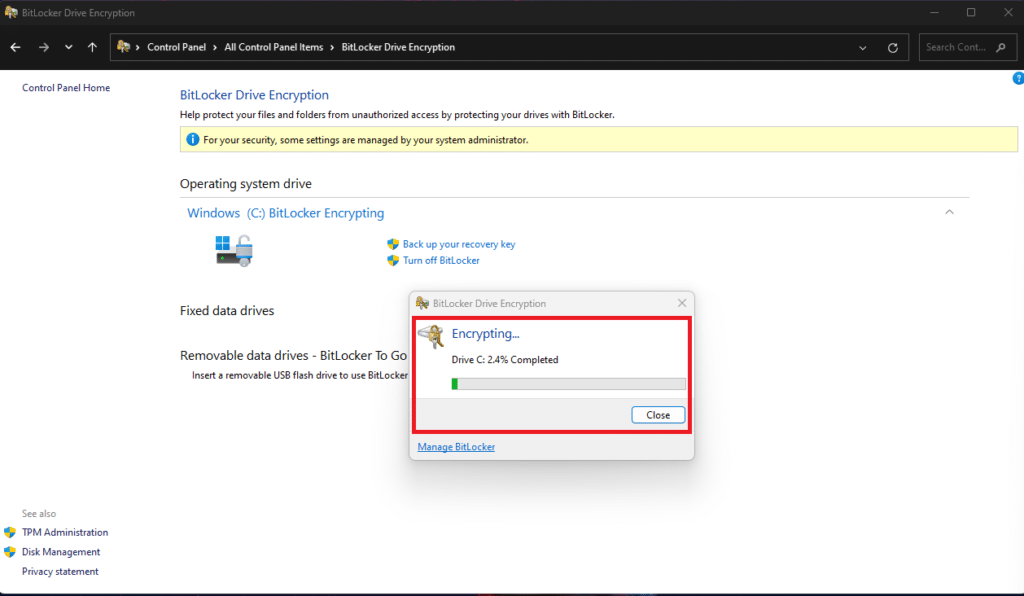This screenshot has width=1024, height=596.
Task: Refresh the Control Panel view
Action: [892, 47]
